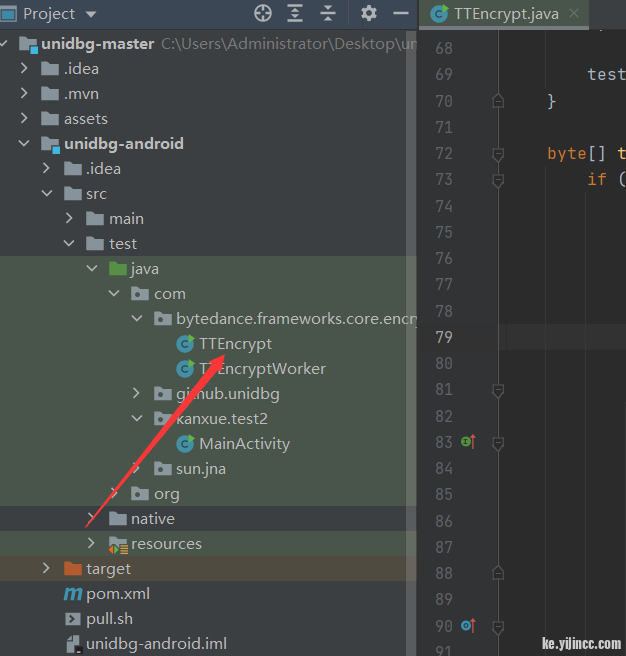This screenshot has height=656, width=626.
Task: Expand the target folder
Action: pyautogui.click(x=46, y=568)
